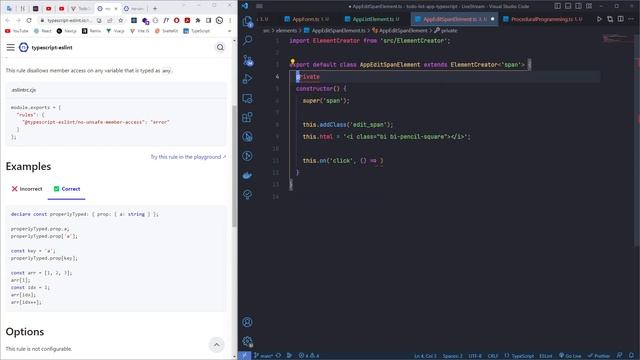The width and height of the screenshot is (640, 360).
Task: Open Remix bookmark
Action: 91,31
